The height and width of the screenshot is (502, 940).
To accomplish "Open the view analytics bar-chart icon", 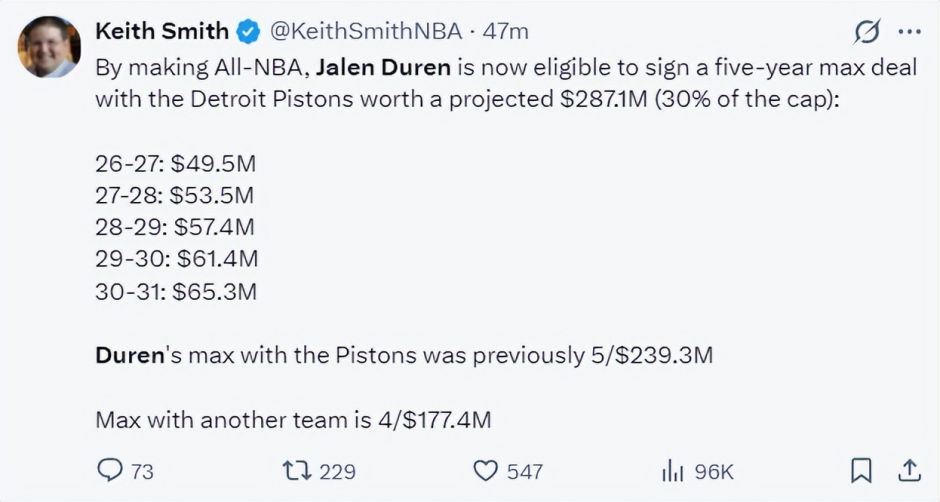I will [673, 471].
